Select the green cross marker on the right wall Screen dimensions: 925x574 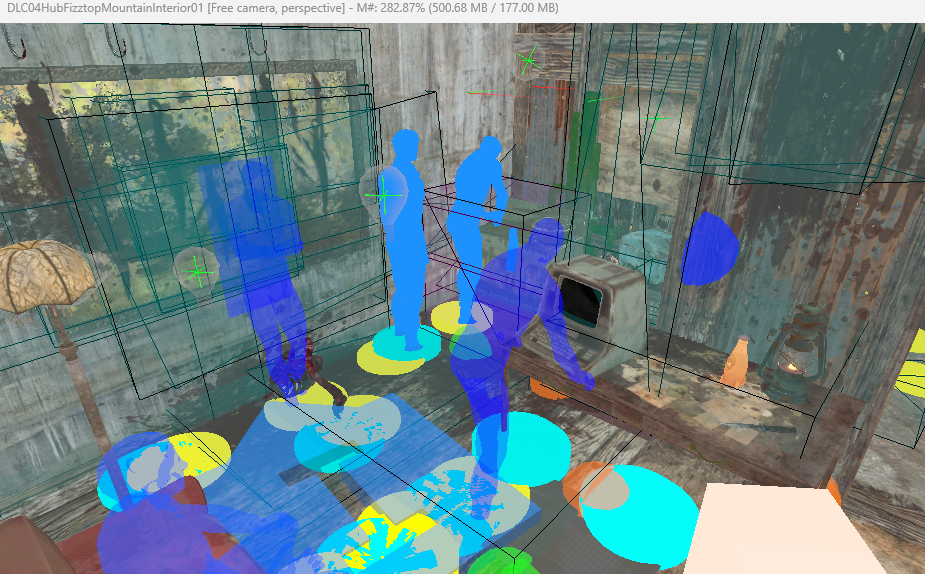(655, 119)
